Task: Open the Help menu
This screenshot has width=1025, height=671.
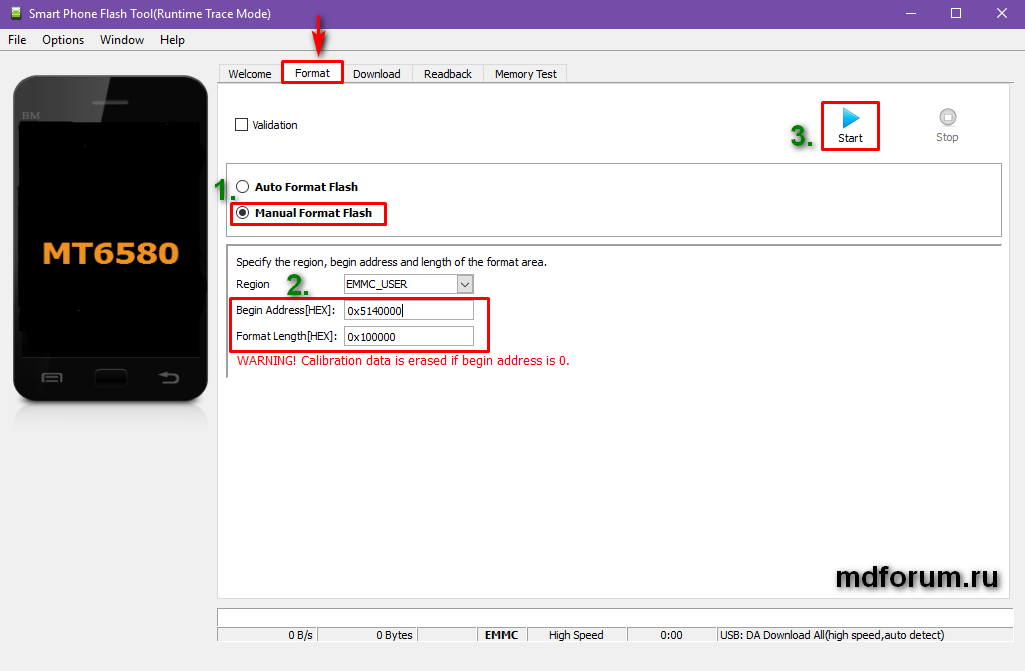Action: click(x=172, y=40)
